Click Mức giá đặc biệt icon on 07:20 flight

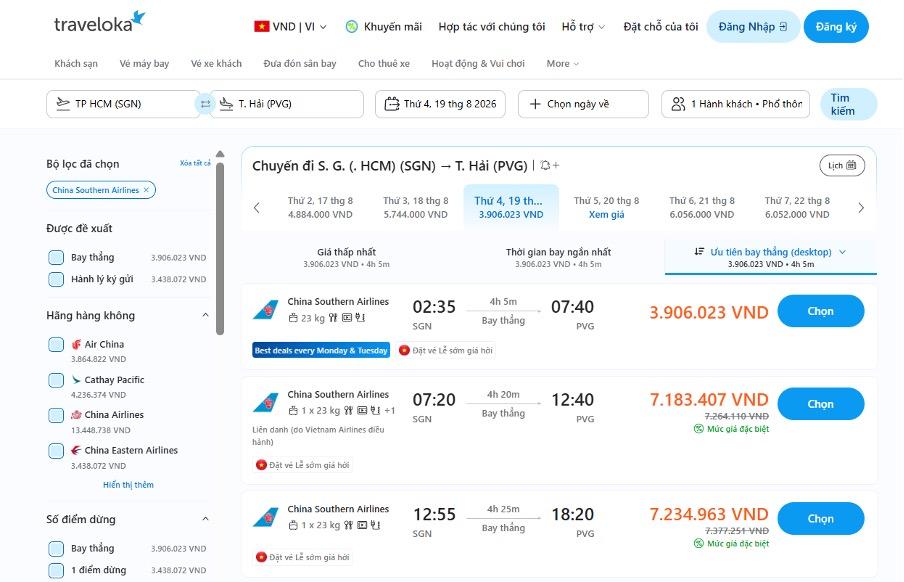[x=698, y=429]
